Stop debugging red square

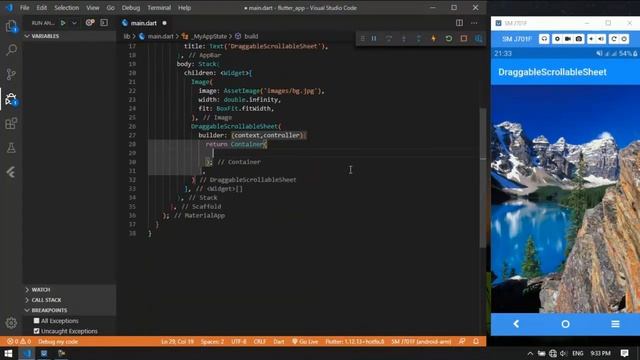(x=464, y=39)
